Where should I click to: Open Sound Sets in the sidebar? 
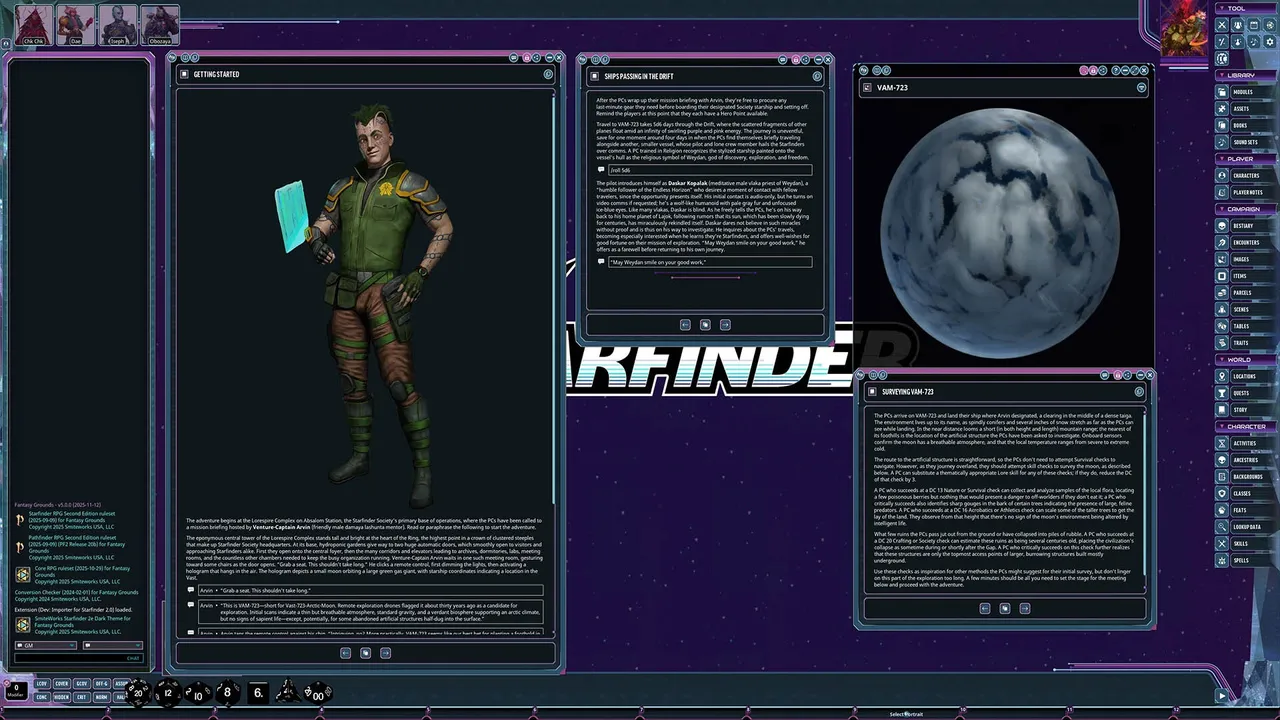click(1246, 142)
